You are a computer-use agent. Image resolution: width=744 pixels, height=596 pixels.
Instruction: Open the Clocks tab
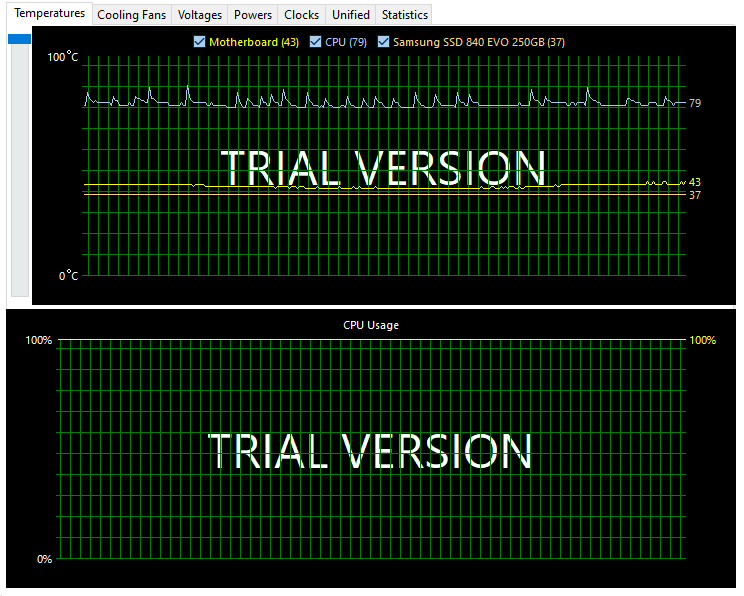[x=301, y=15]
